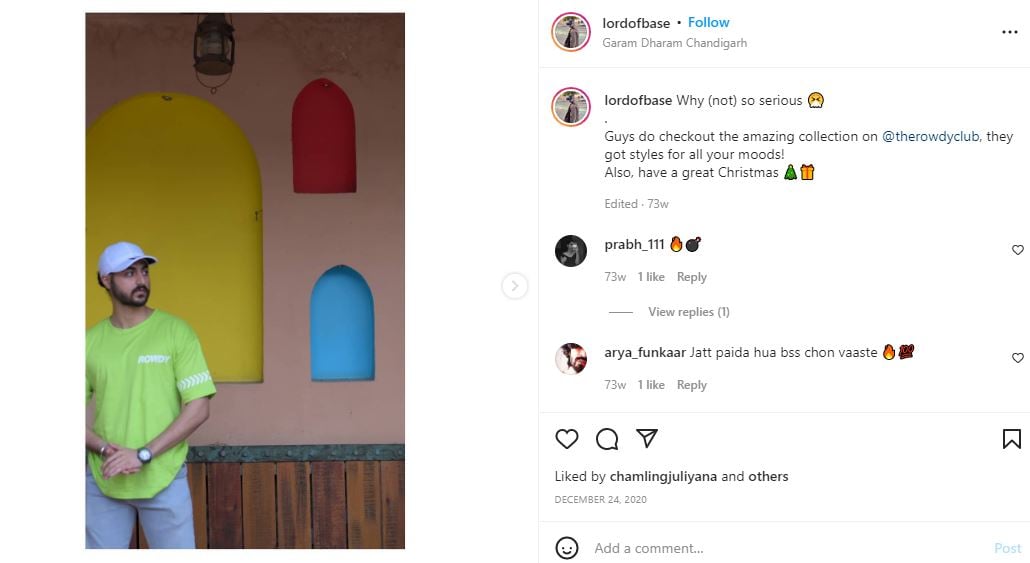Screen dimensions: 1030x563
Task: Open the three-dot more options menu
Action: pyautogui.click(x=1009, y=32)
